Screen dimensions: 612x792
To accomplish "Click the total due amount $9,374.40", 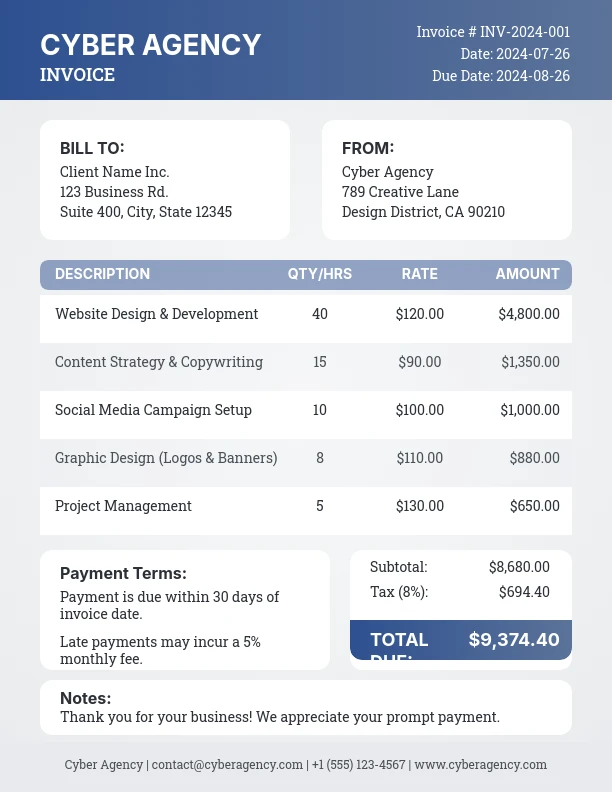I will [x=513, y=640].
